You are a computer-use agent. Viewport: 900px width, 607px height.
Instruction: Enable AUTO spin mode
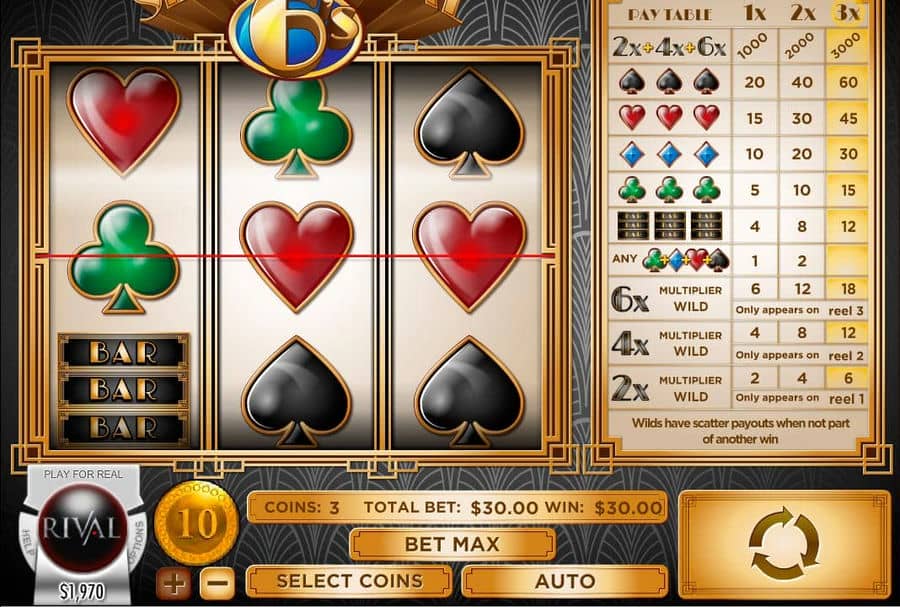[x=565, y=581]
